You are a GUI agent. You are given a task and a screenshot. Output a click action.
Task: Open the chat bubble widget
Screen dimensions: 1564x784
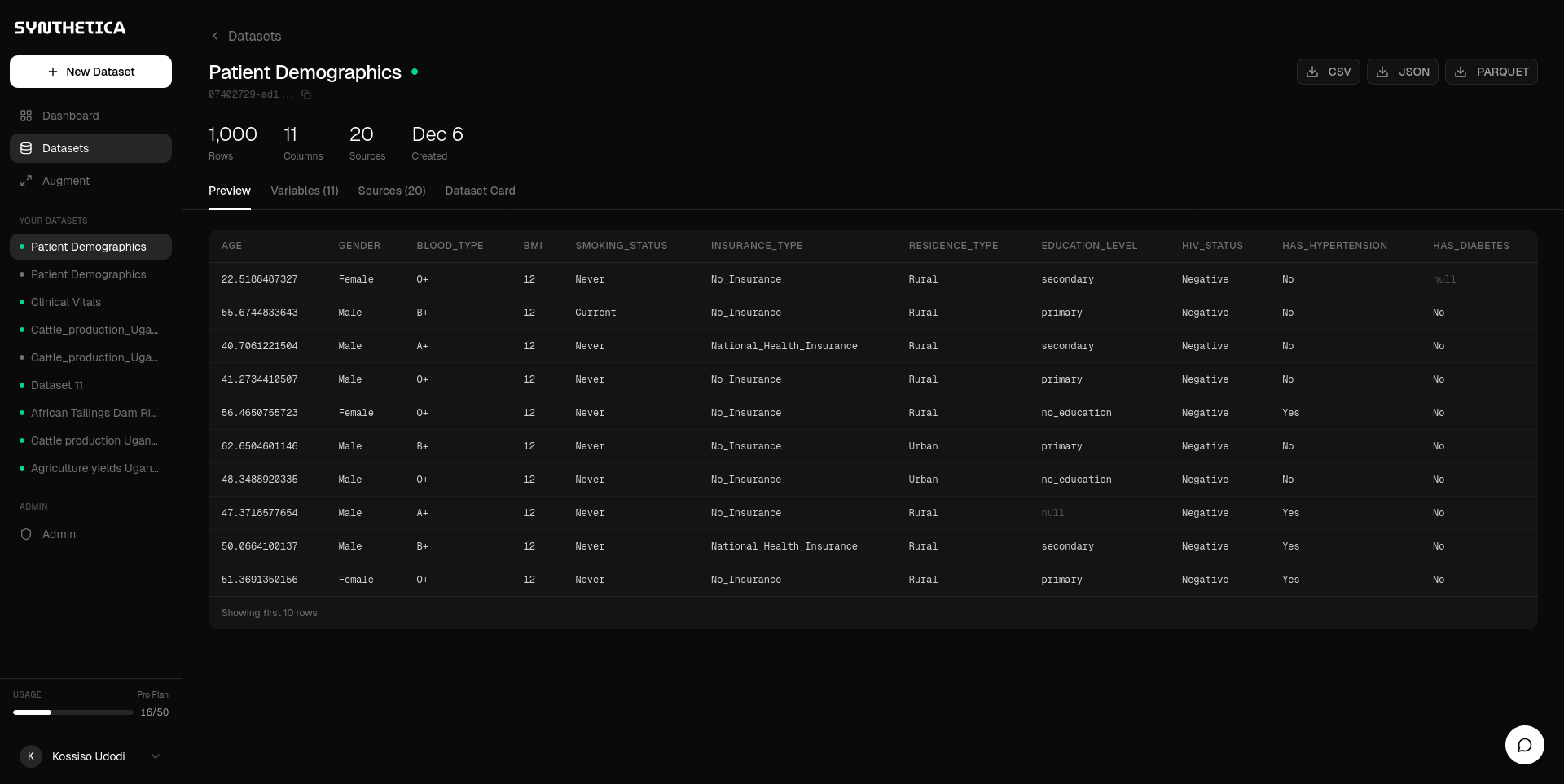pos(1525,745)
